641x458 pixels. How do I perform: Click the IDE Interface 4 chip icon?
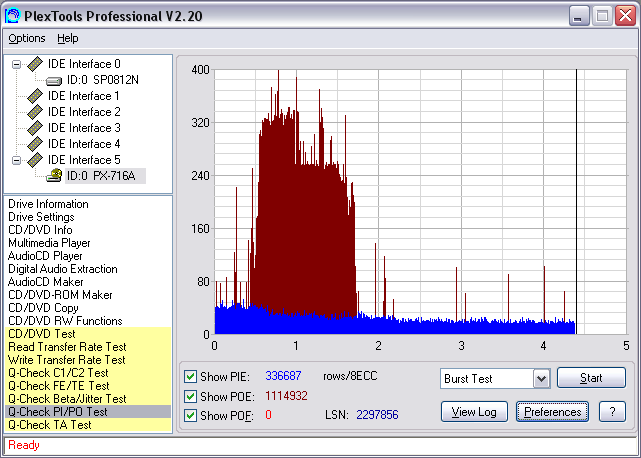[35, 144]
